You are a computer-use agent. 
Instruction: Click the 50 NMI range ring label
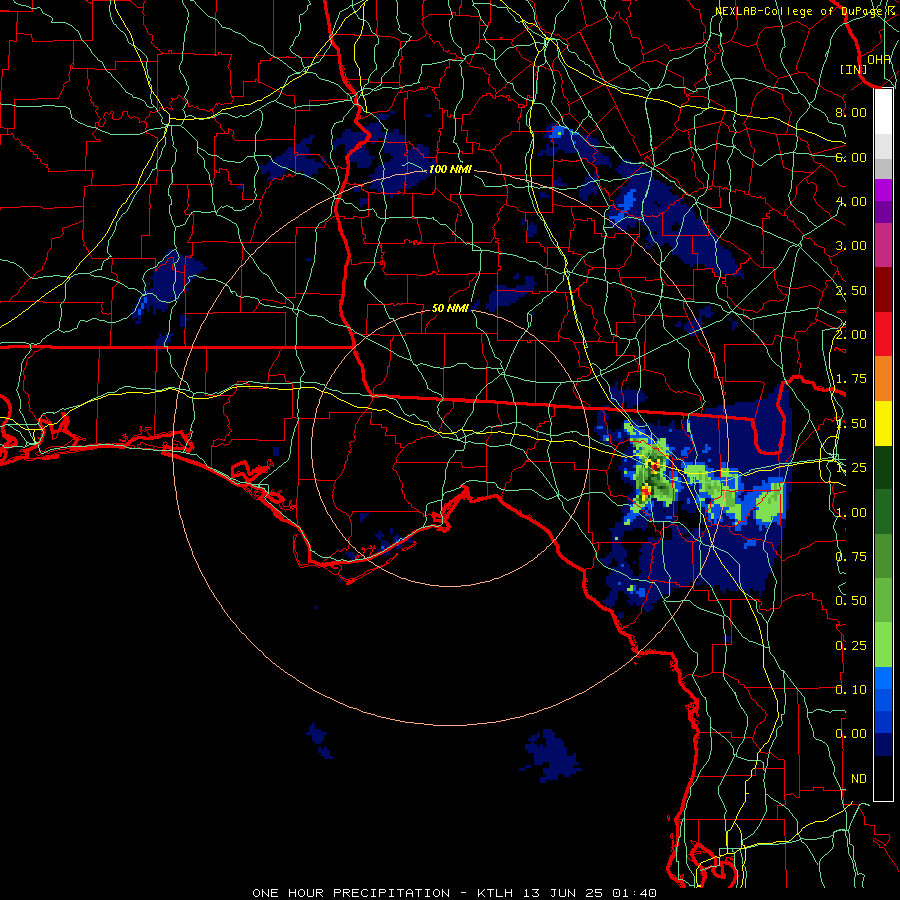click(x=450, y=308)
